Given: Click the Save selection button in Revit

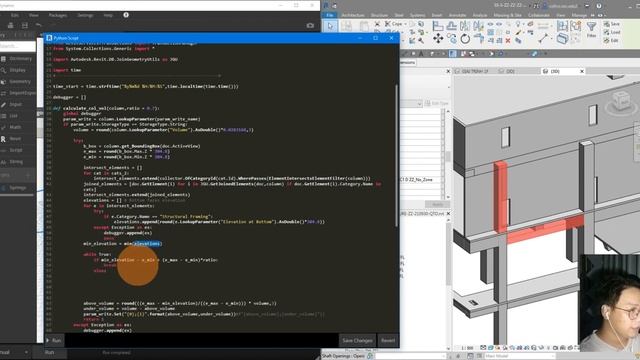Looking at the screenshot, I should [612, 24].
